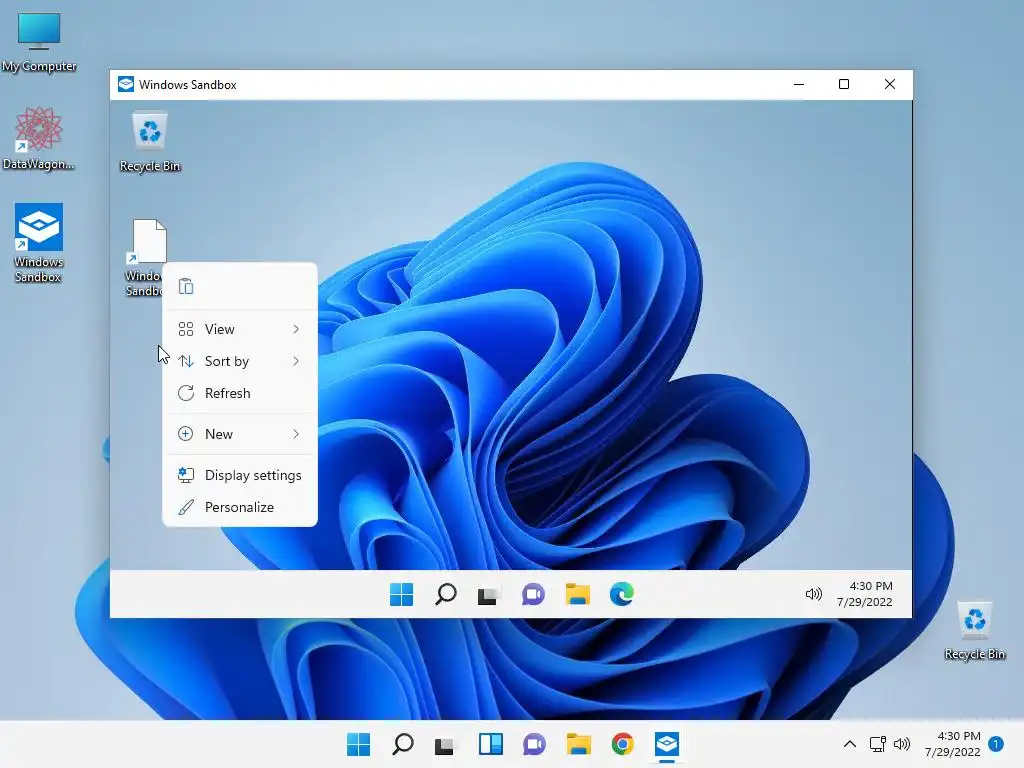The image size is (1024, 768).
Task: Launch Microsoft Edge in sandbox taskbar
Action: pos(622,594)
